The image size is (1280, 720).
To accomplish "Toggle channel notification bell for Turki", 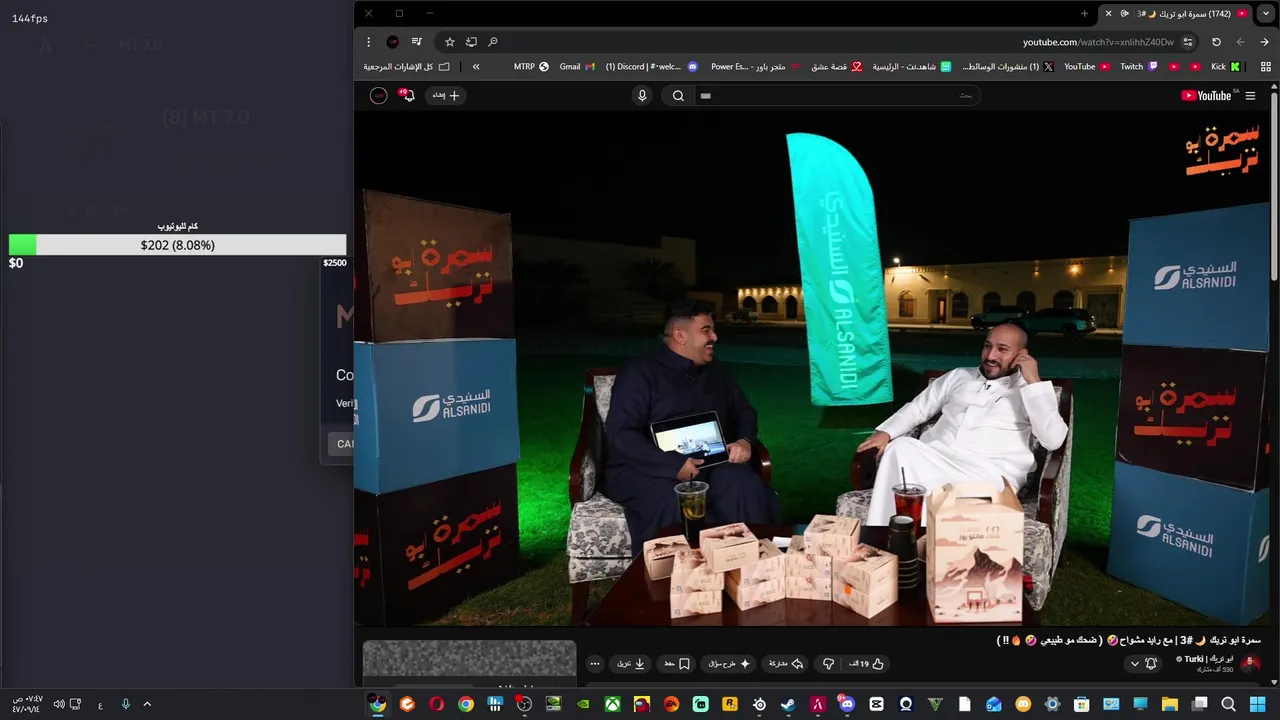I will (1151, 664).
